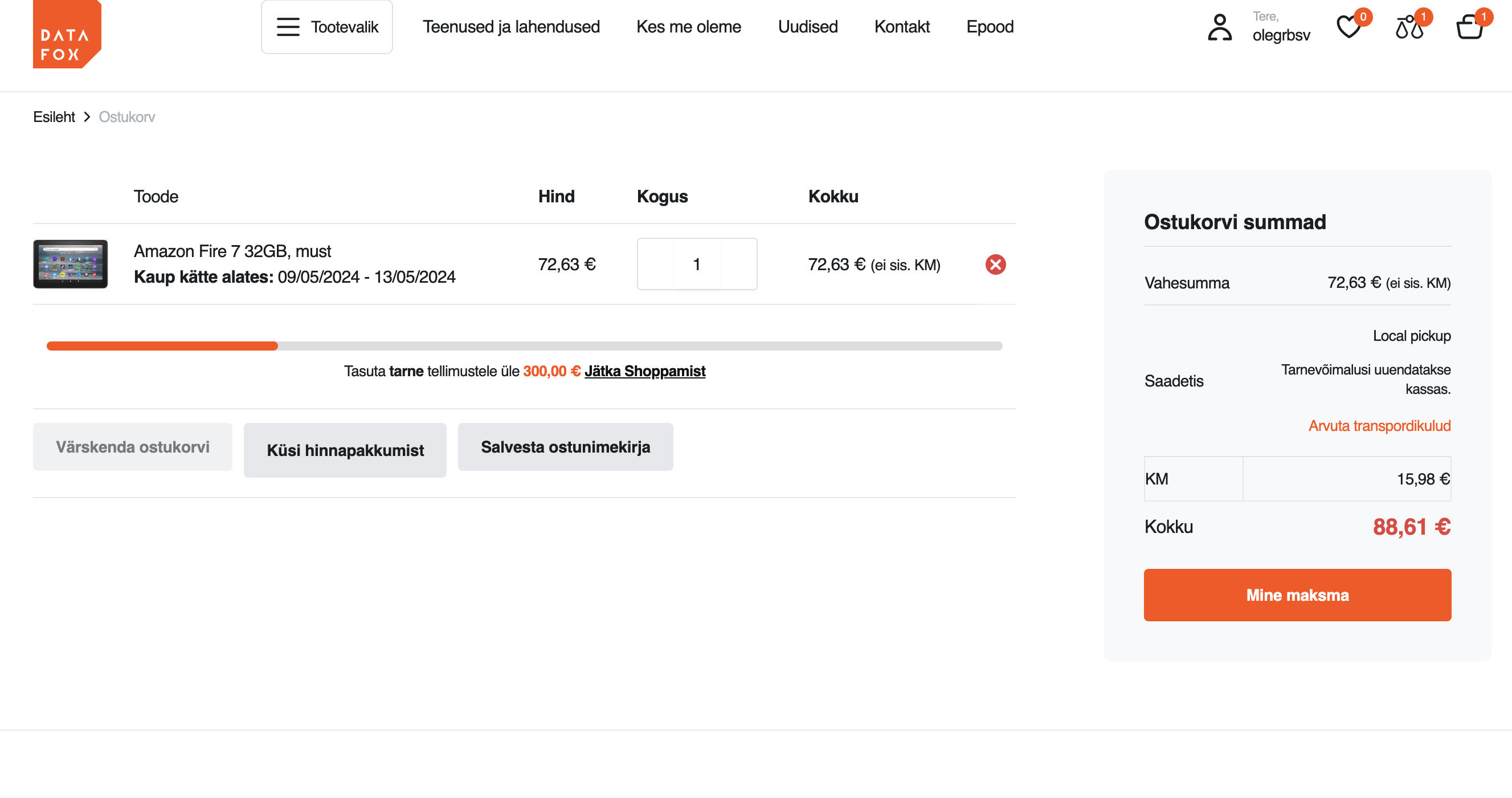This screenshot has width=1512, height=798.
Task: Click the unit price 72,63 € cell
Action: (x=566, y=264)
